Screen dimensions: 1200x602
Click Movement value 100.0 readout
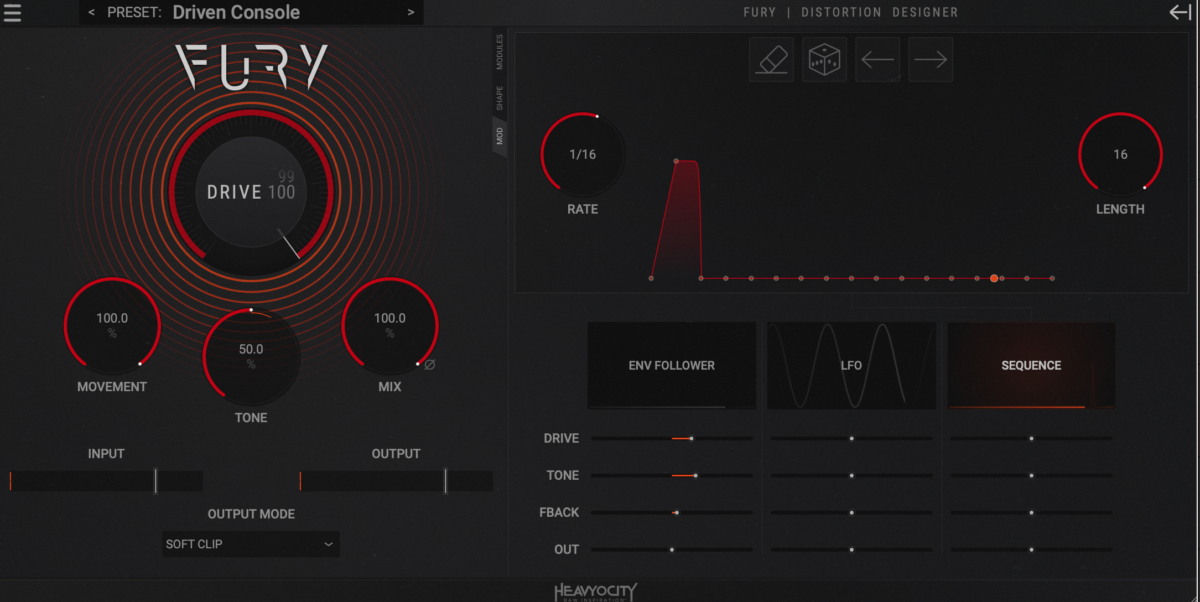tap(112, 318)
